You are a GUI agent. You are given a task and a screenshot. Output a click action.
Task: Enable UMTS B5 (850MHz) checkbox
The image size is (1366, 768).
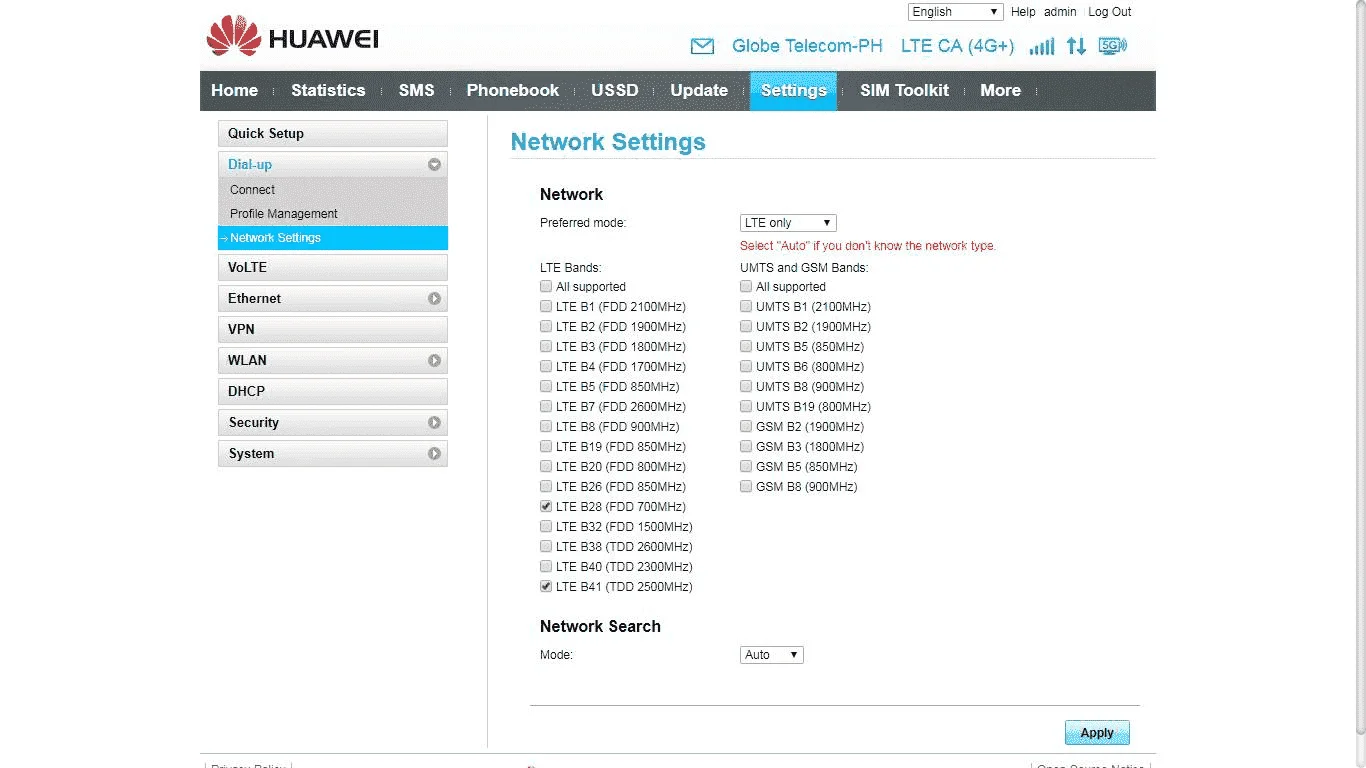coord(746,347)
